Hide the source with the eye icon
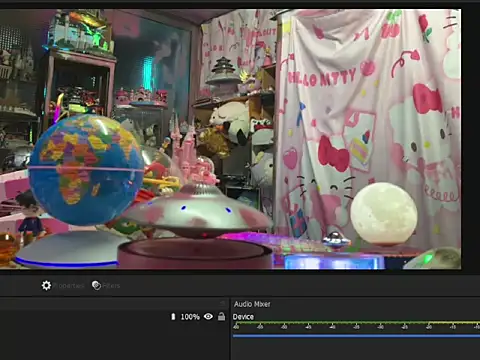This screenshot has height=360, width=480. pos(208,316)
